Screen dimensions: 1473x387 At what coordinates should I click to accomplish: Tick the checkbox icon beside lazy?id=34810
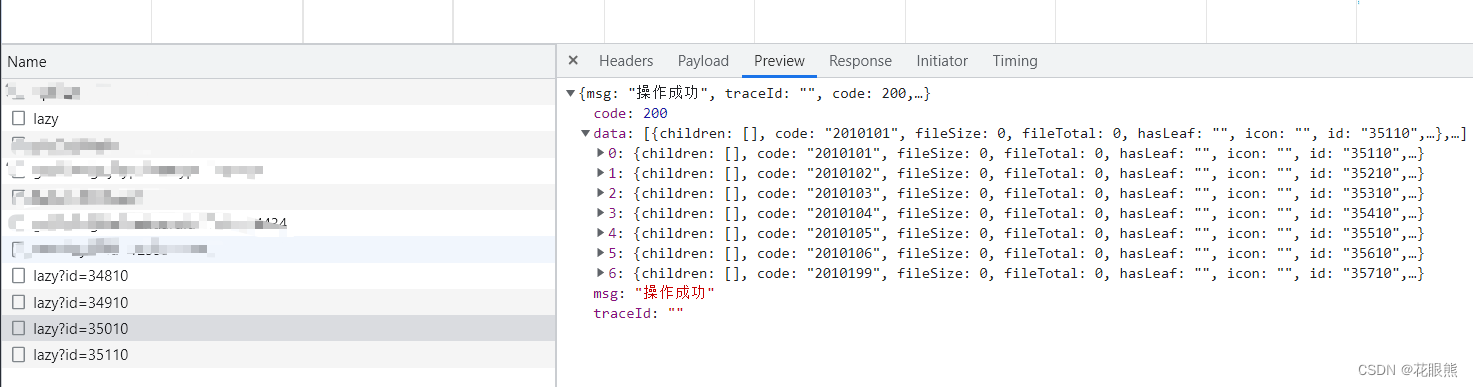coord(19,276)
